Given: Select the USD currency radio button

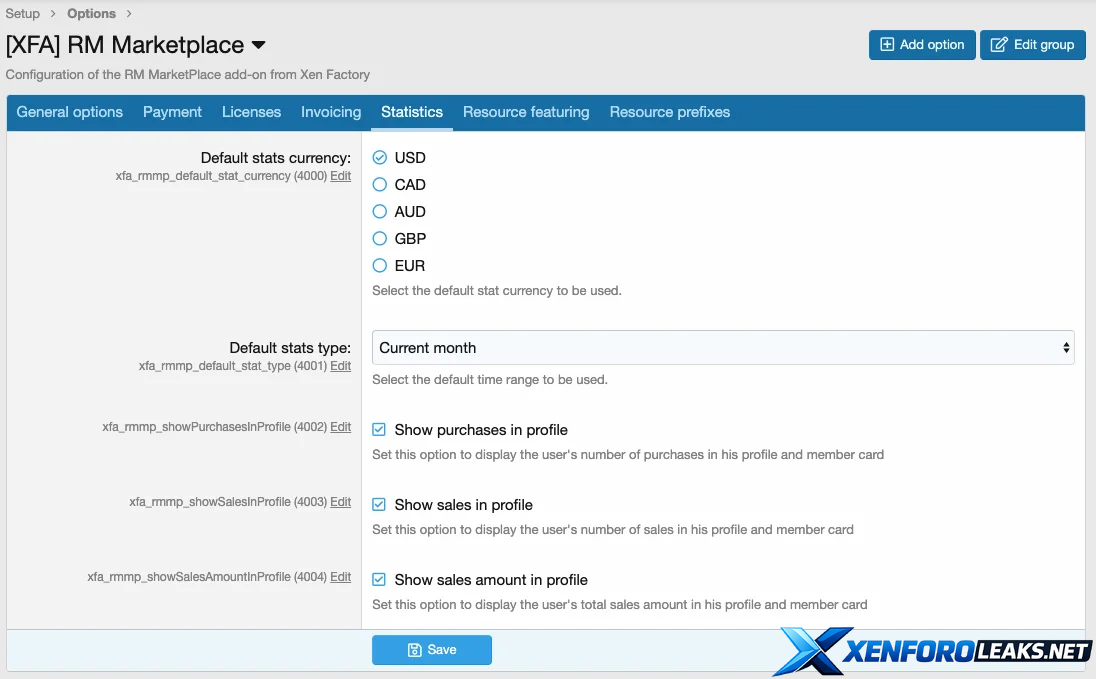Looking at the screenshot, I should (380, 158).
